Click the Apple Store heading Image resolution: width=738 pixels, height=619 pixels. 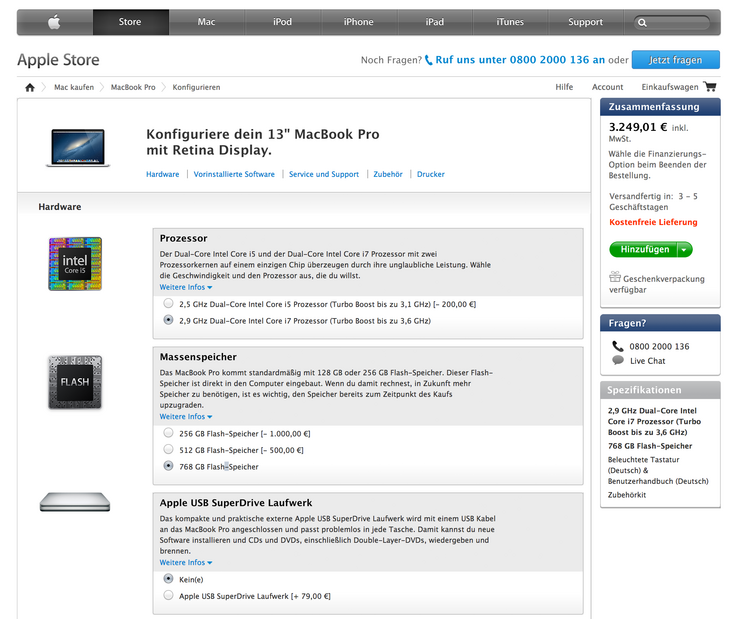click(x=58, y=60)
